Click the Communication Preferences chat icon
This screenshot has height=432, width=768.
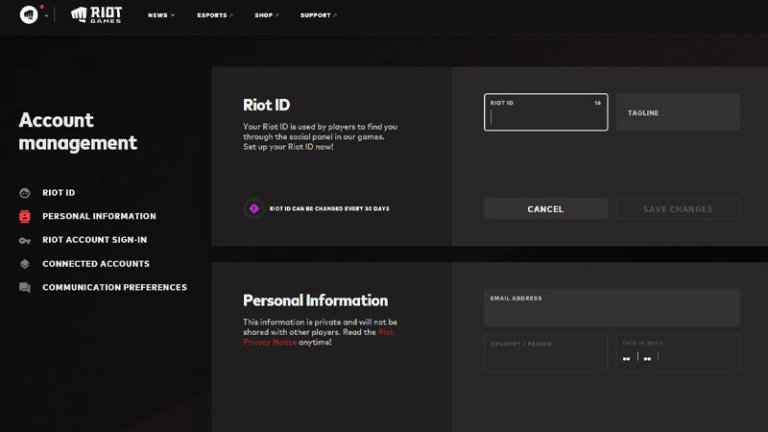click(24, 288)
